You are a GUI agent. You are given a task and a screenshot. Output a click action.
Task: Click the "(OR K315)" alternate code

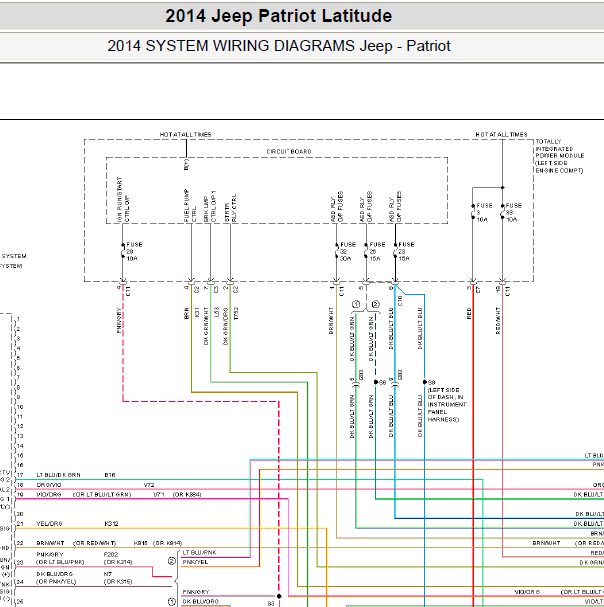pyautogui.click(x=118, y=581)
